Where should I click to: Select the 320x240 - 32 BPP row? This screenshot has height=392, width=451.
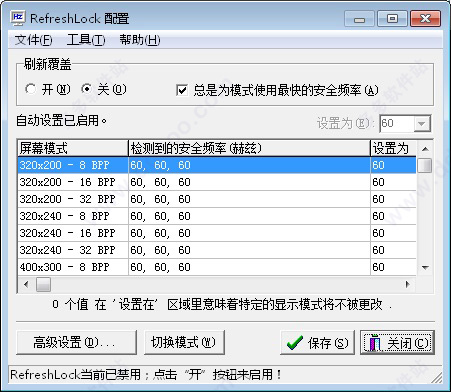217,250
